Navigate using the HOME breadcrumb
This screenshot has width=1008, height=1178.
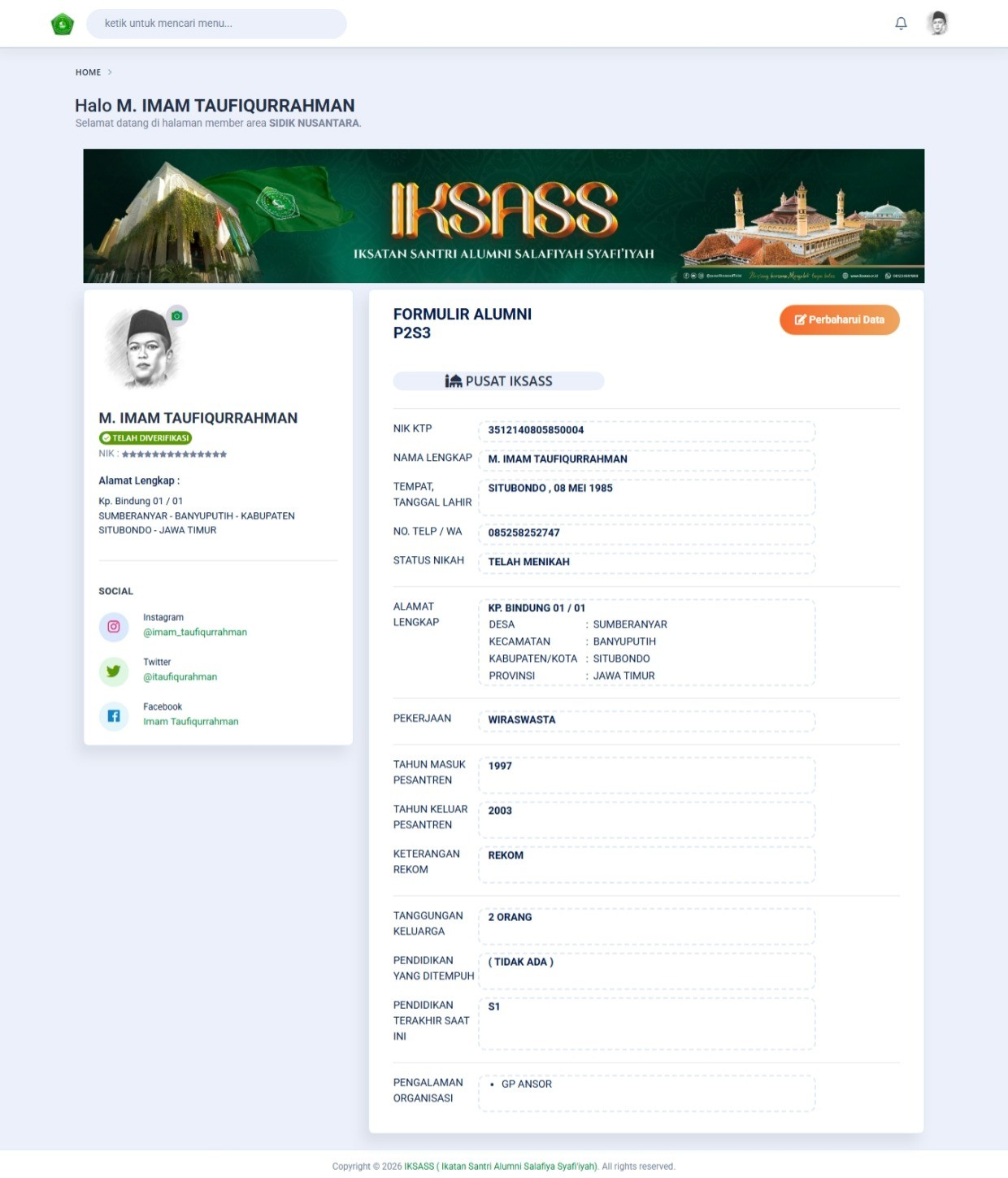pos(88,72)
